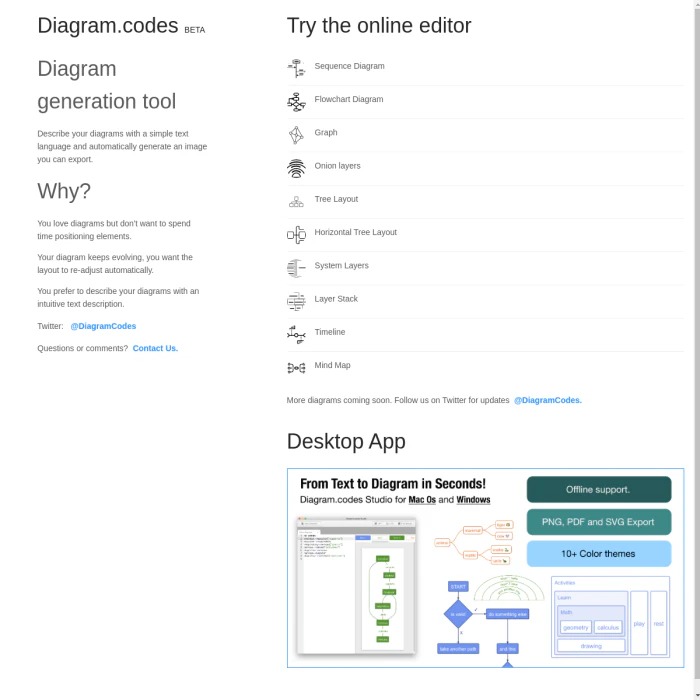Image resolution: width=700 pixels, height=700 pixels.
Task: Open the Tree Layout editor link
Action: click(336, 199)
